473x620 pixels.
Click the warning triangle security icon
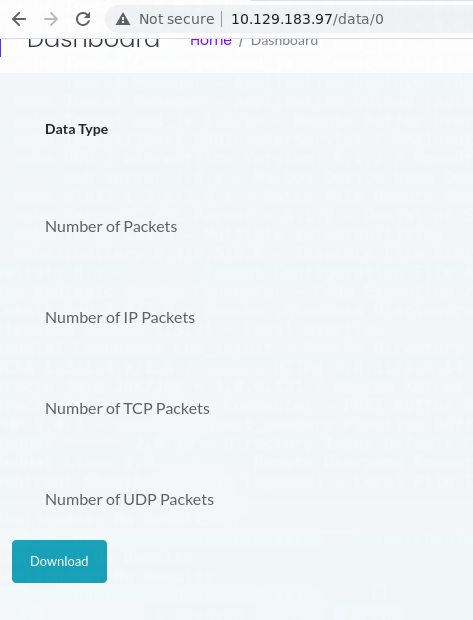pos(123,19)
